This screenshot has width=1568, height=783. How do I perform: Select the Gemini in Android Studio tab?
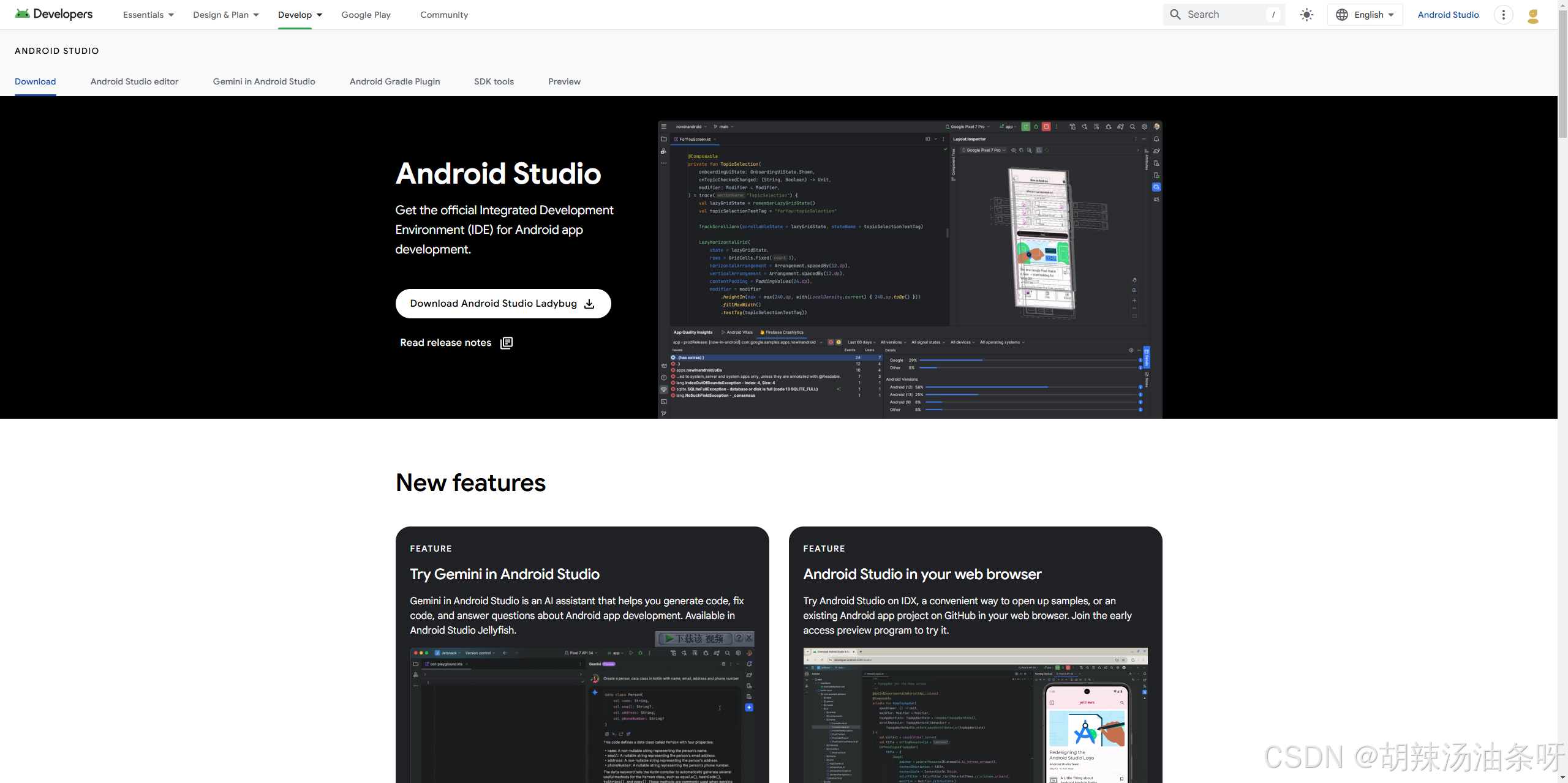(264, 81)
